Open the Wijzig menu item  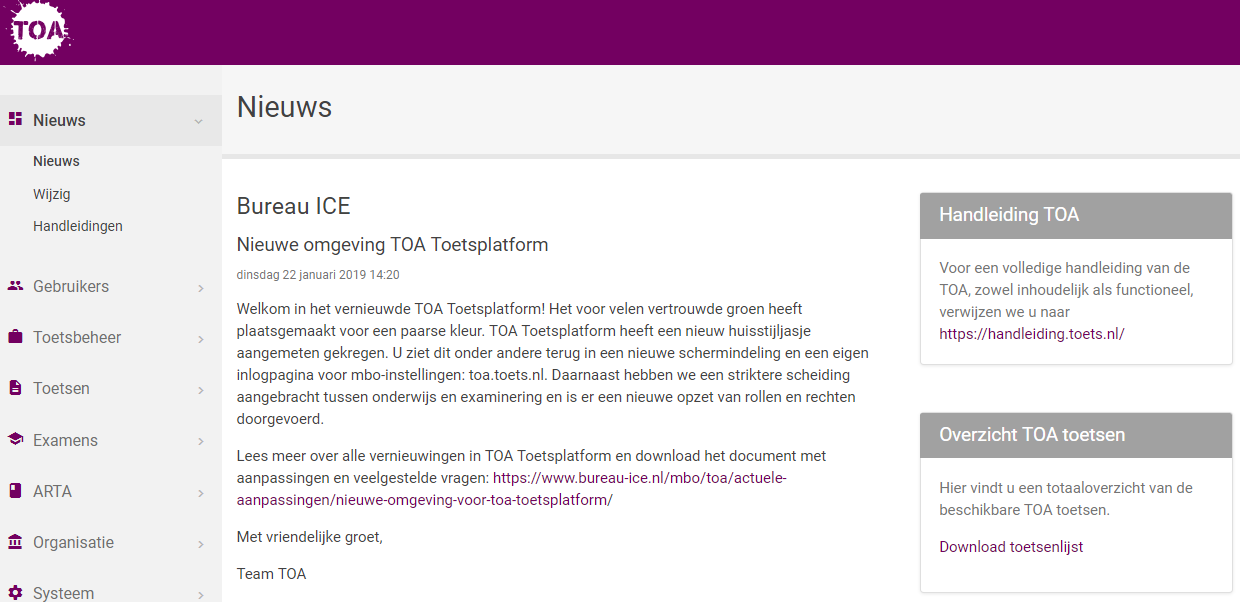coord(52,193)
